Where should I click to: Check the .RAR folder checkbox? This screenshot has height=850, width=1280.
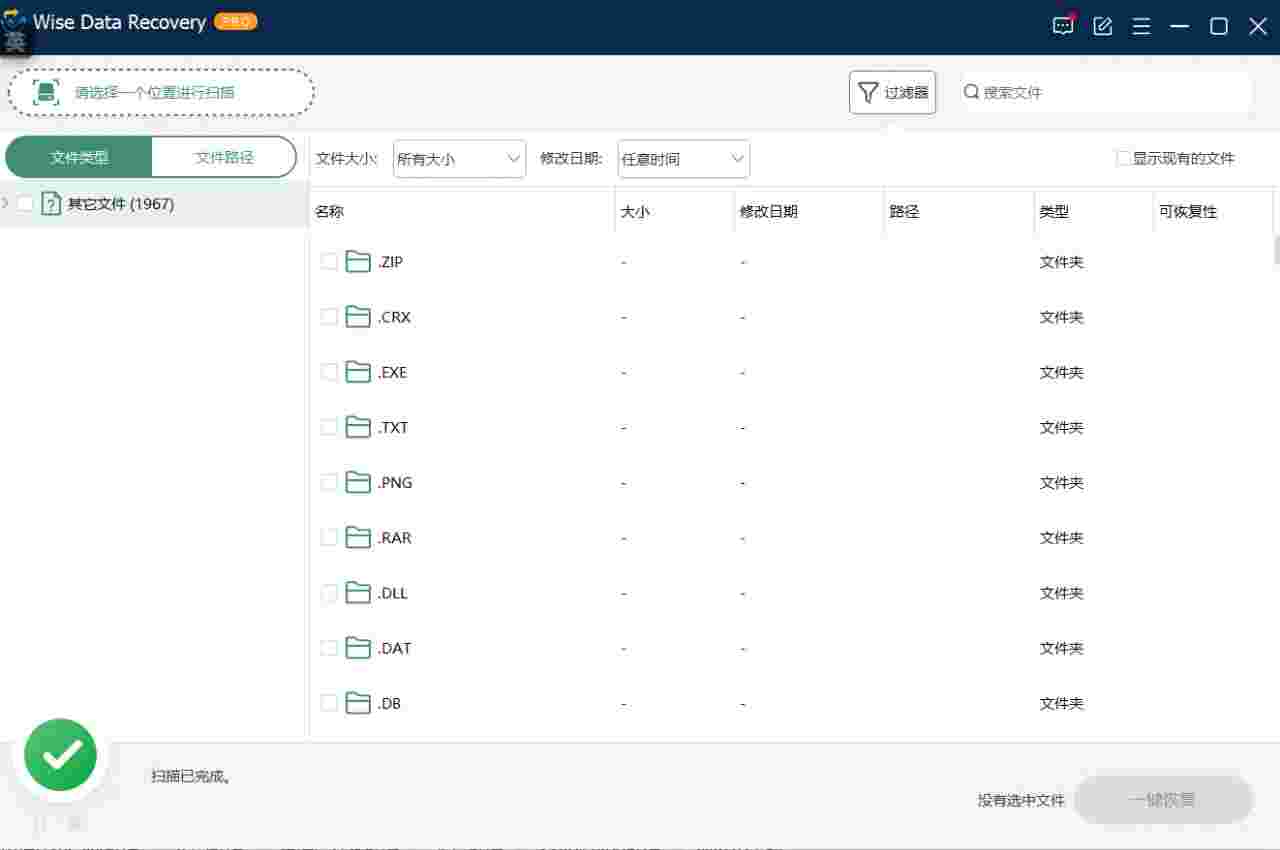point(329,538)
